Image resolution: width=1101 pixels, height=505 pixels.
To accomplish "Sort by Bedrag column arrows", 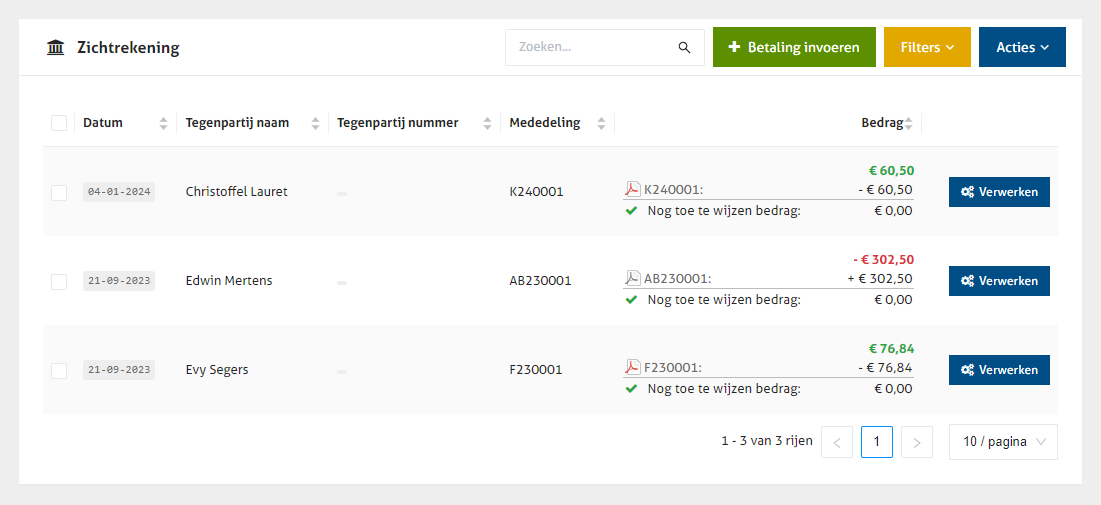I will coord(909,123).
